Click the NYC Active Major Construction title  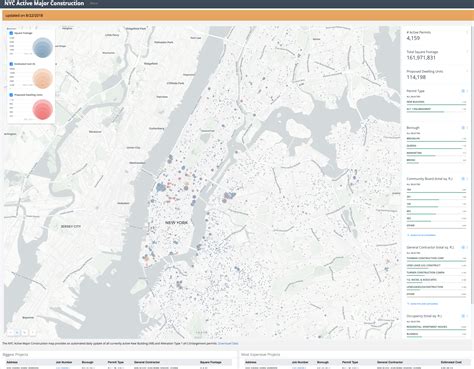[44, 3]
